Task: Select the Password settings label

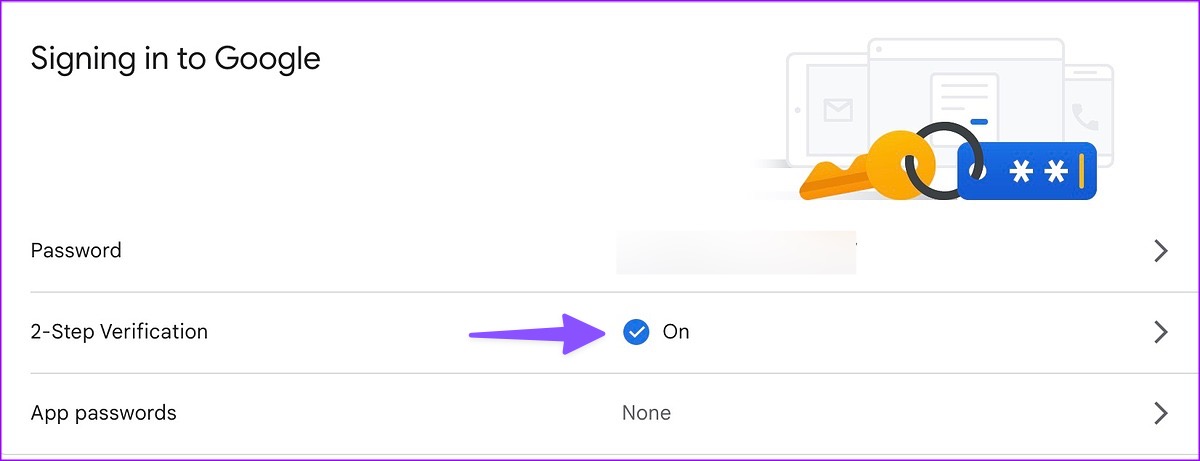Action: point(76,251)
